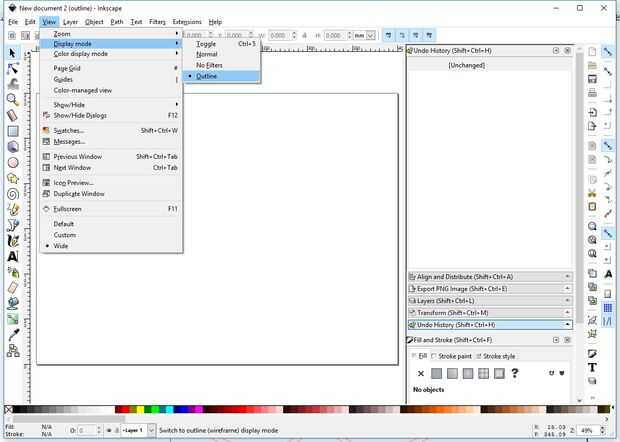Select the Paint bucket tool
Viewport: 620px width, 442px height.
tap(13, 303)
